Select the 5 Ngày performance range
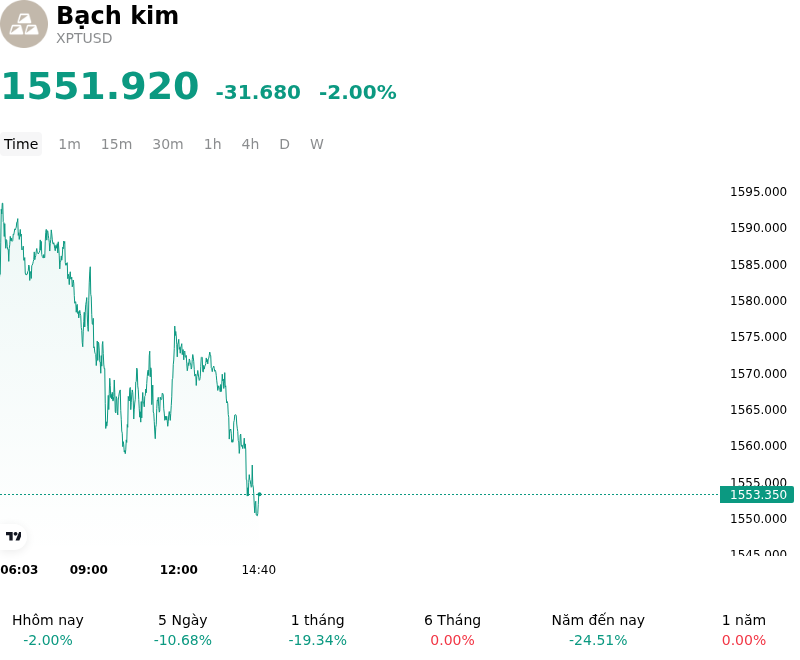The image size is (800, 660). click(x=183, y=630)
